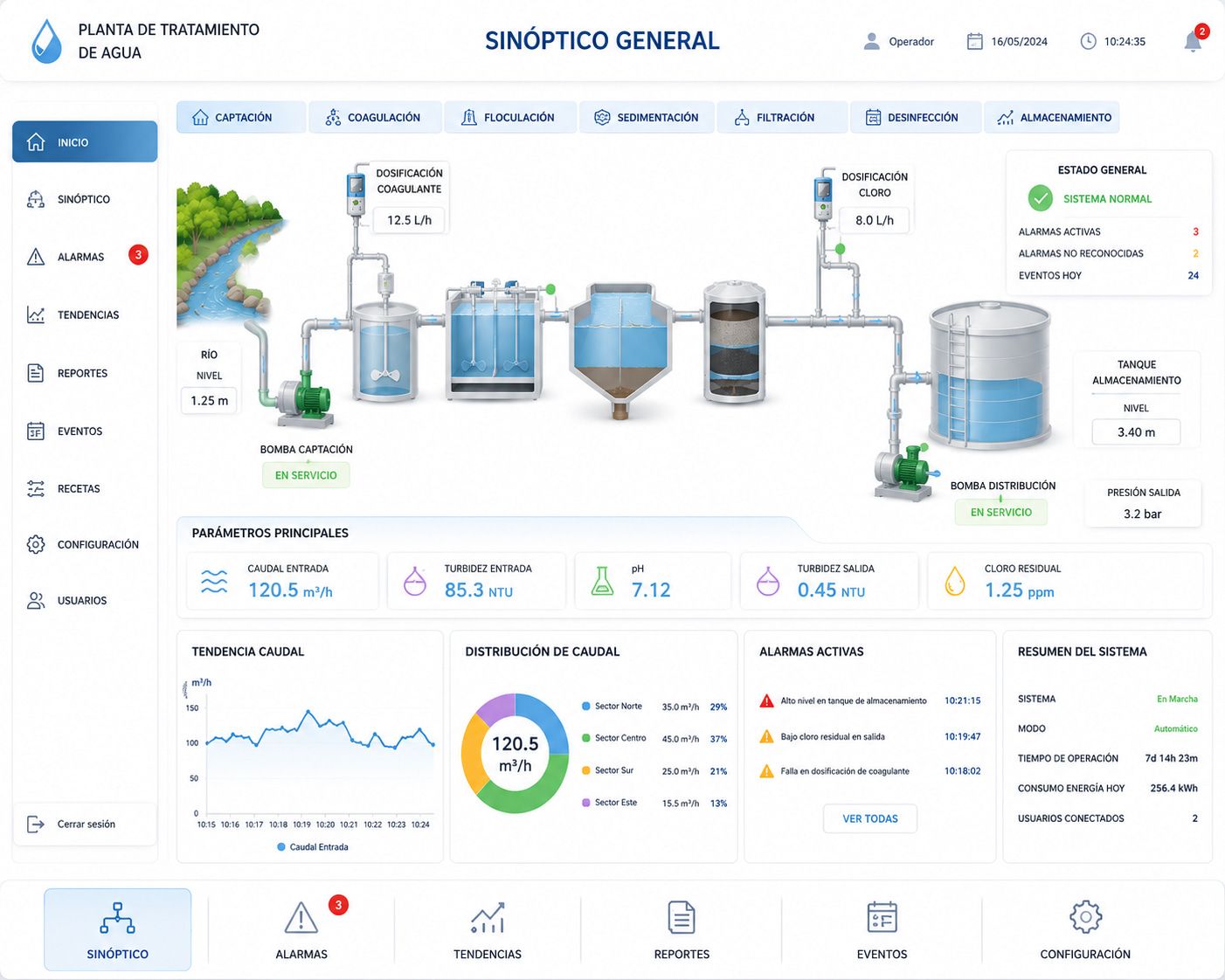Click the calendar icon beside 16/05/2024
Screen dimensions: 1225x980
(975, 41)
